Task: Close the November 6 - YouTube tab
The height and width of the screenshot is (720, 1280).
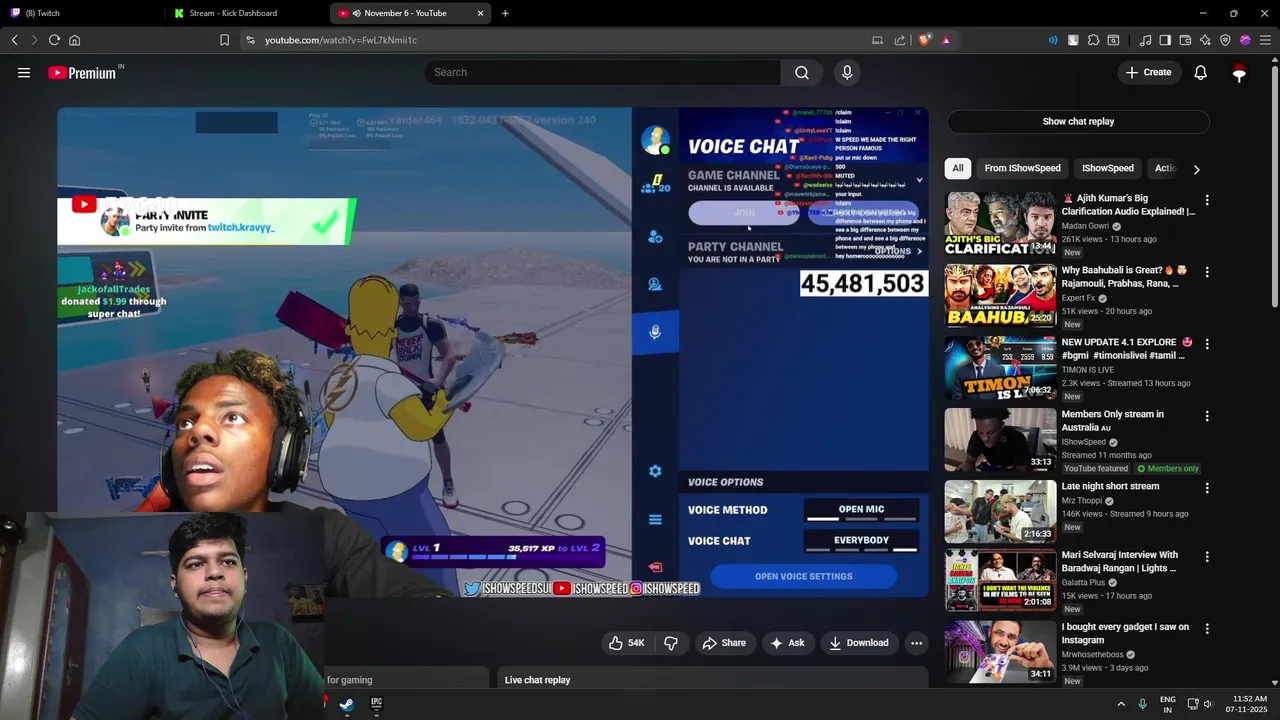Action: [x=480, y=13]
